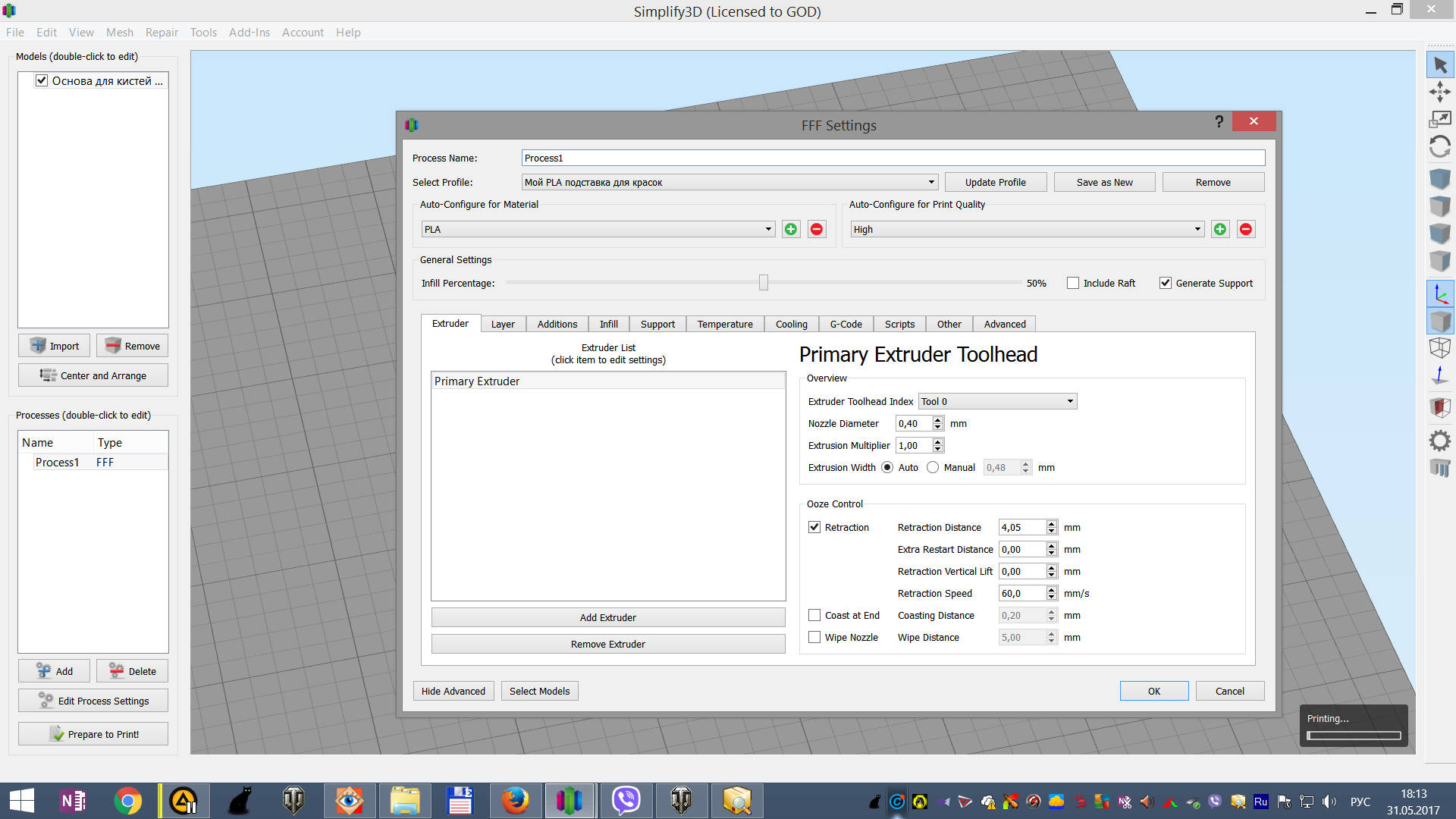Image resolution: width=1456 pixels, height=819 pixels.
Task: Select the scale model tool
Action: pos(1439,119)
